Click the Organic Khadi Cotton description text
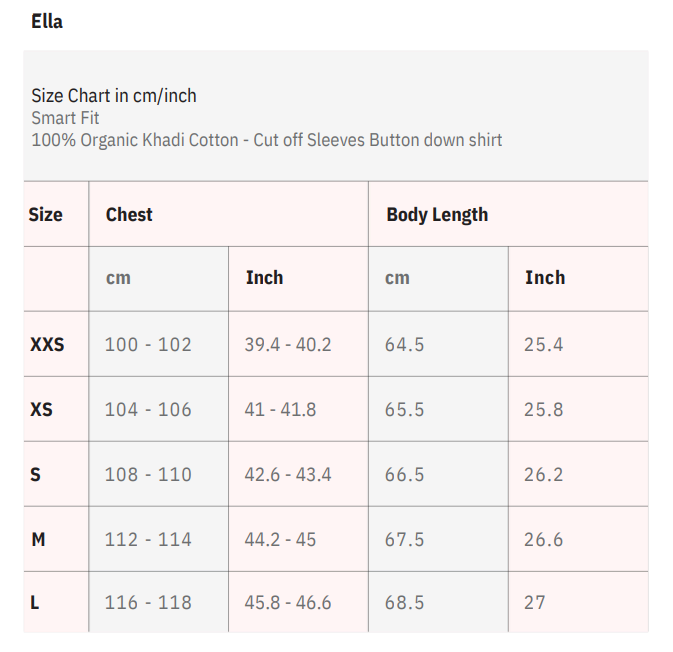This screenshot has width=673, height=652. (x=267, y=140)
